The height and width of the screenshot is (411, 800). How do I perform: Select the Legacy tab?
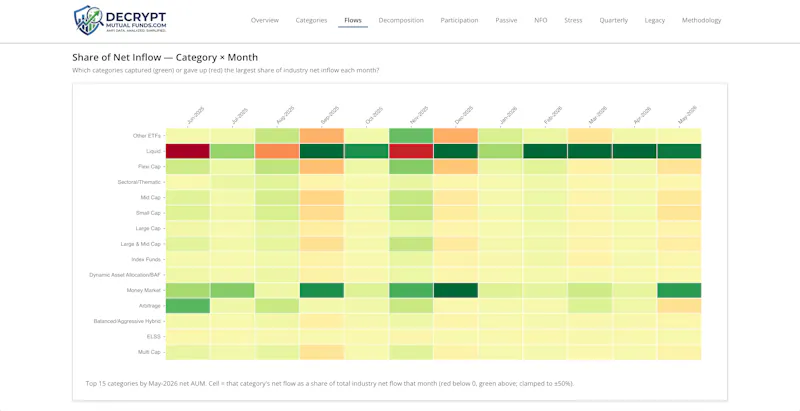click(655, 20)
